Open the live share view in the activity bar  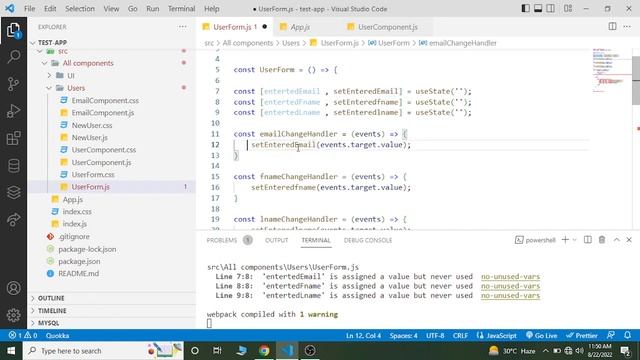click(13, 220)
